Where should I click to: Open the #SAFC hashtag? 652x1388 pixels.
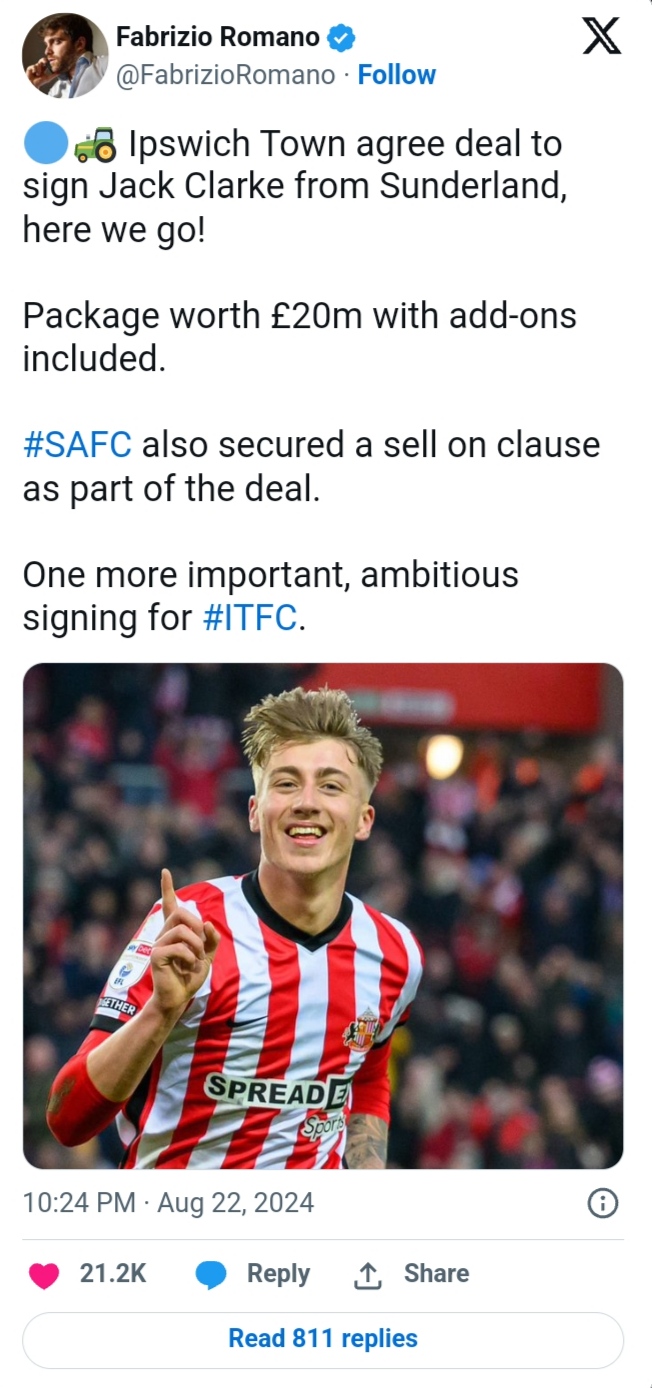point(77,445)
